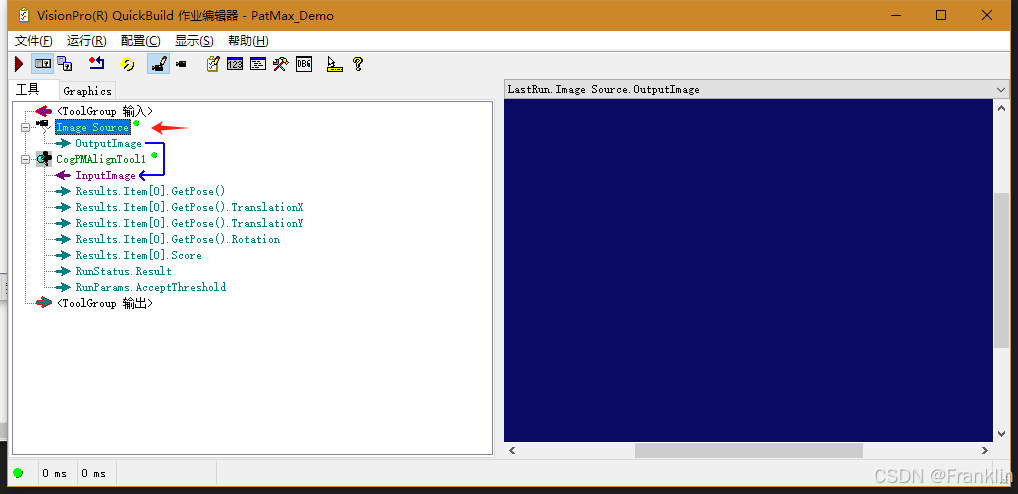
Task: Select the RunStatus.Result terminal
Action: point(123,271)
